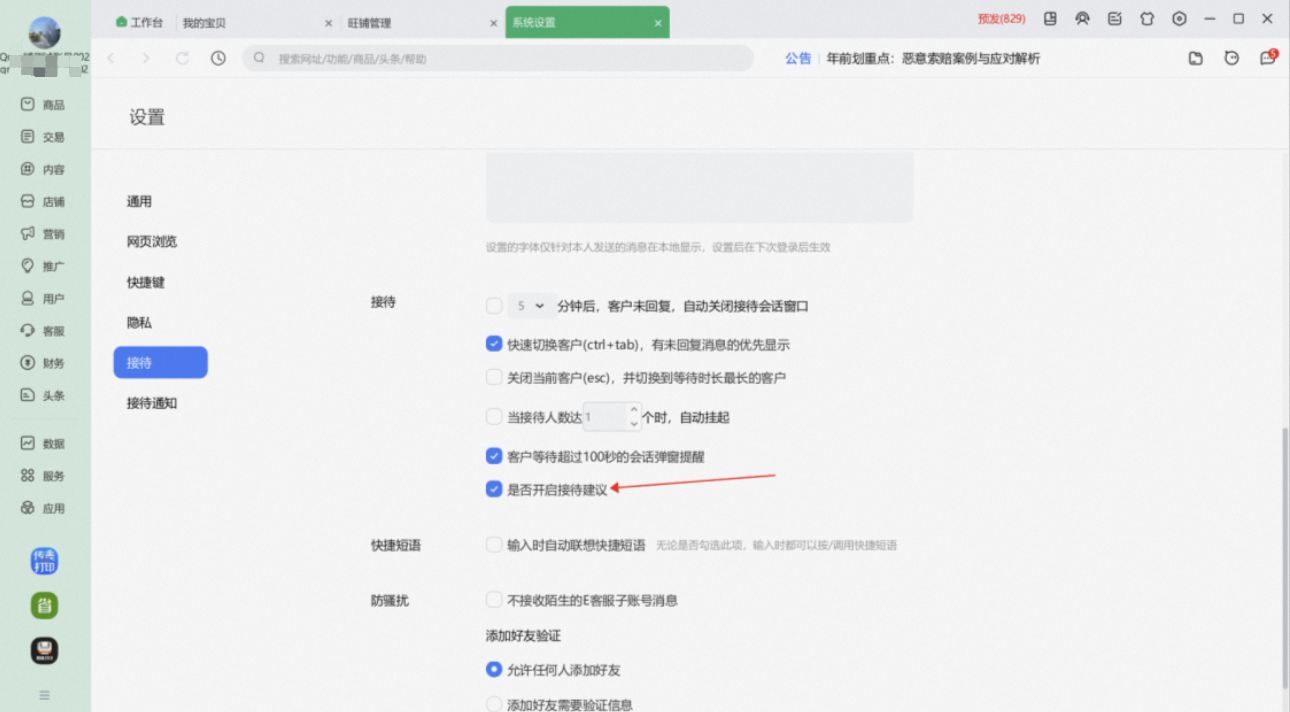This screenshot has height=712, width=1290.
Task: Close the 旺铺管理 tab
Action: tap(493, 23)
